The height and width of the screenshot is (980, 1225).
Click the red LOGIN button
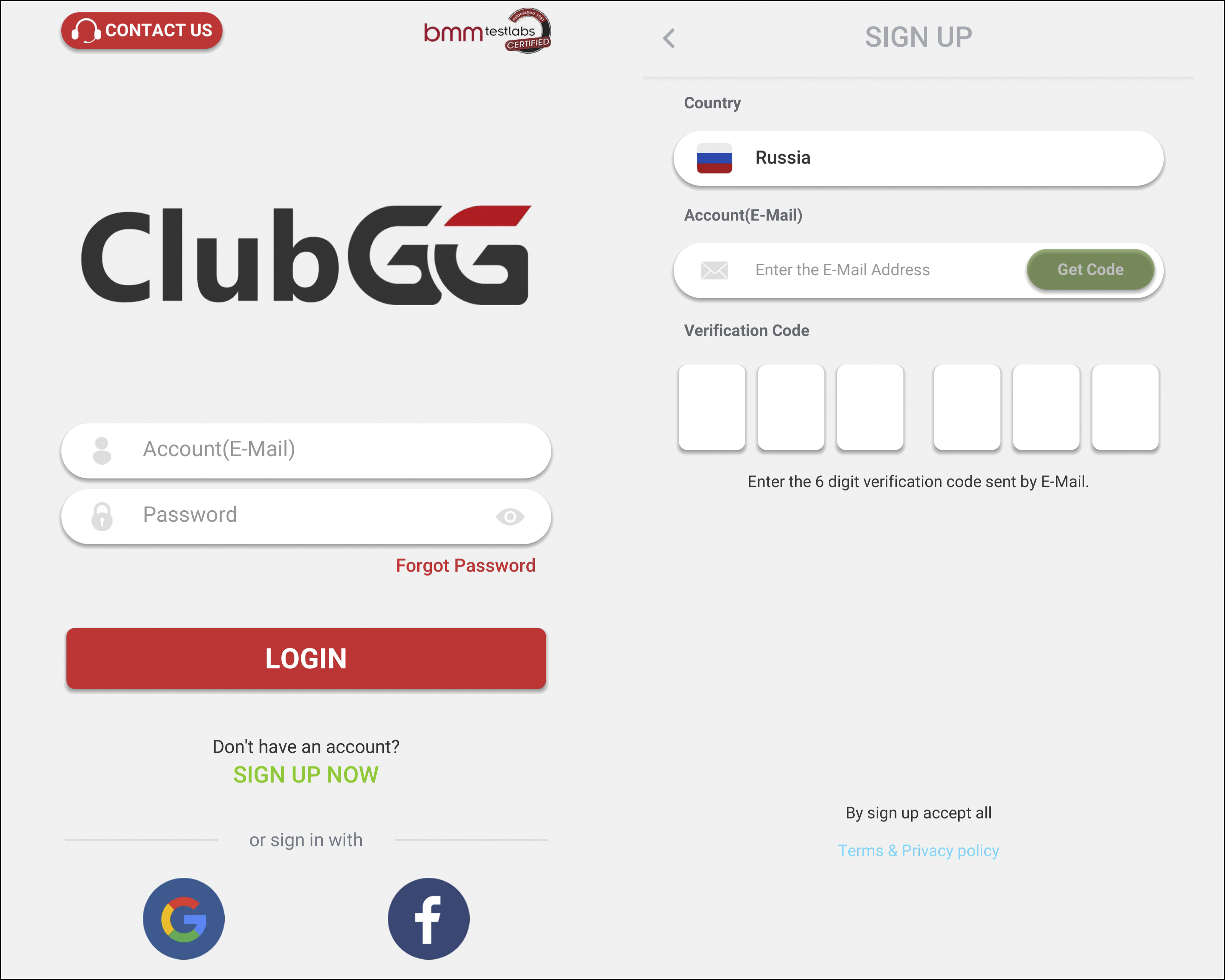(x=306, y=658)
